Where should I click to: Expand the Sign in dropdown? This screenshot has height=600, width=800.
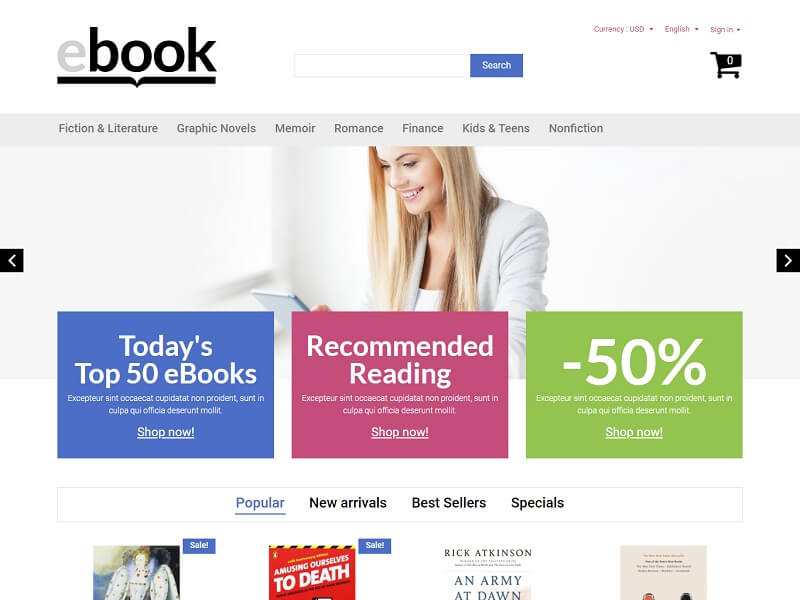click(x=725, y=30)
